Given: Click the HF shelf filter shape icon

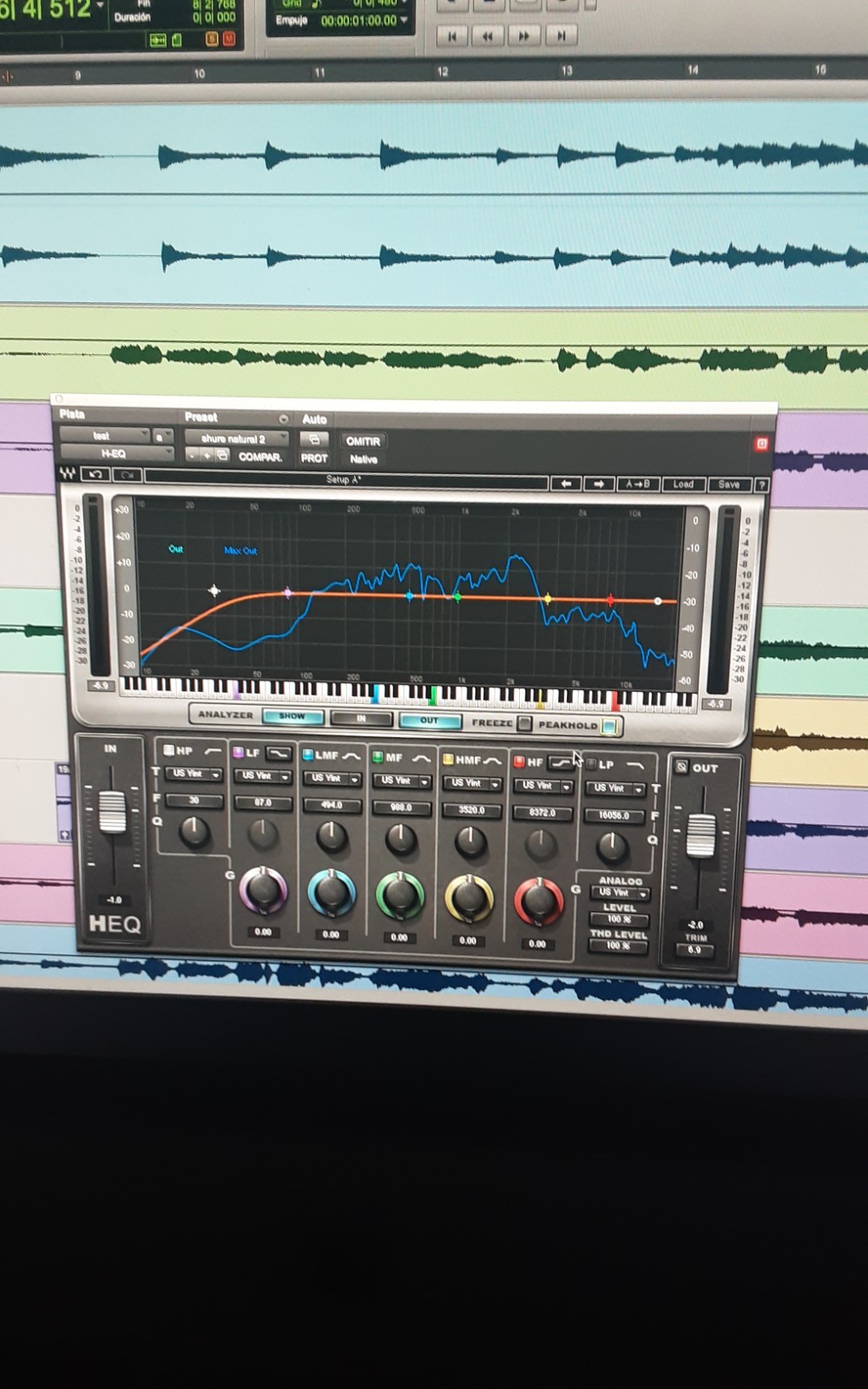Looking at the screenshot, I should tap(562, 762).
